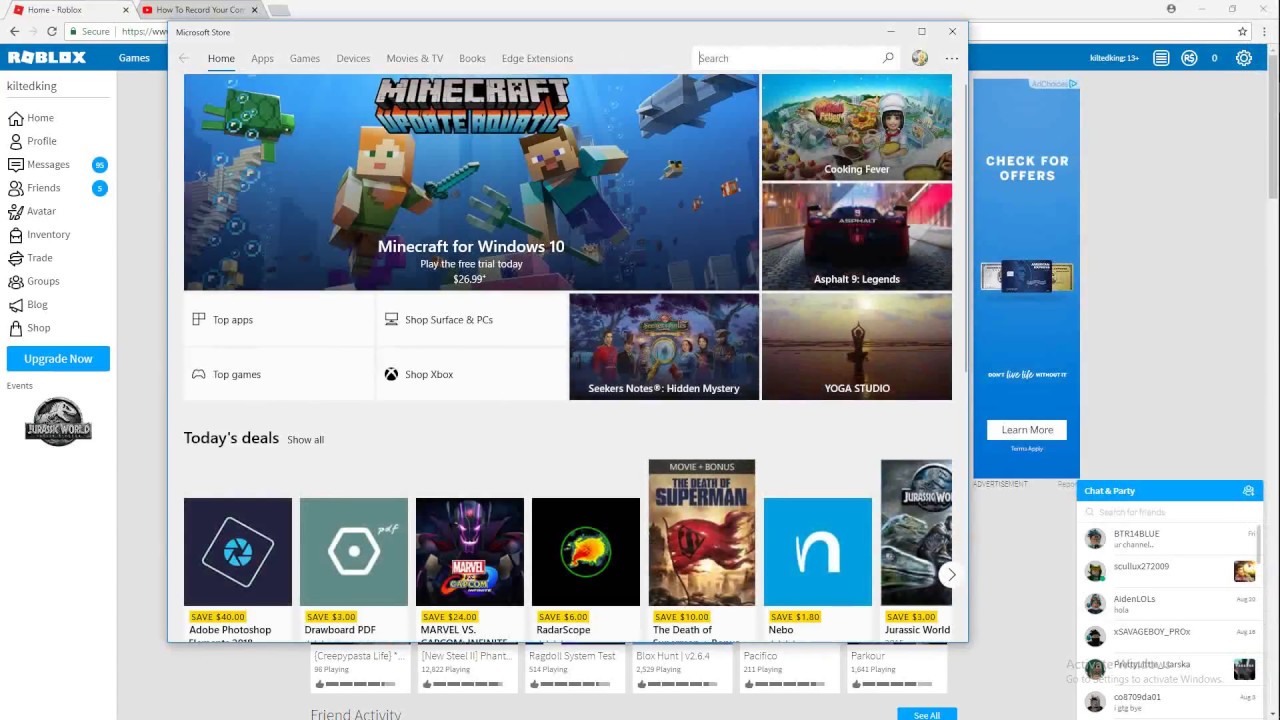Screen dimensions: 1280x720
Task: Open the Minecraft for Windows 10 banner
Action: point(471,182)
